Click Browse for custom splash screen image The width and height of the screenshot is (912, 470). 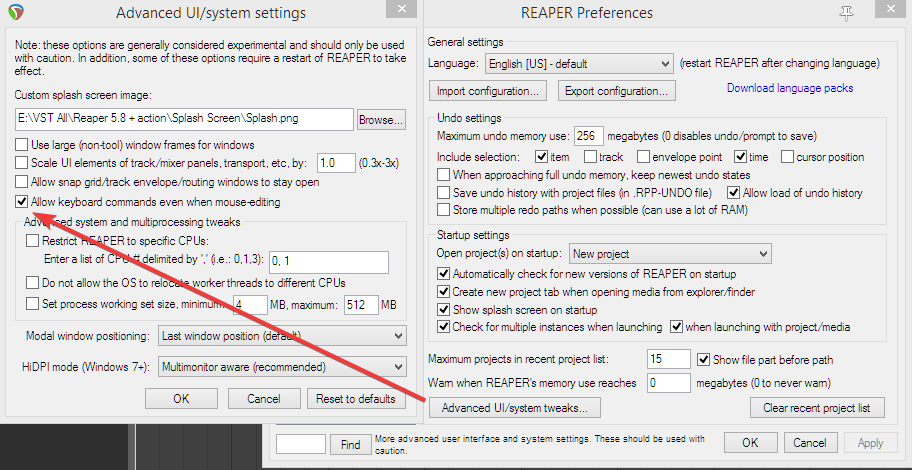381,120
